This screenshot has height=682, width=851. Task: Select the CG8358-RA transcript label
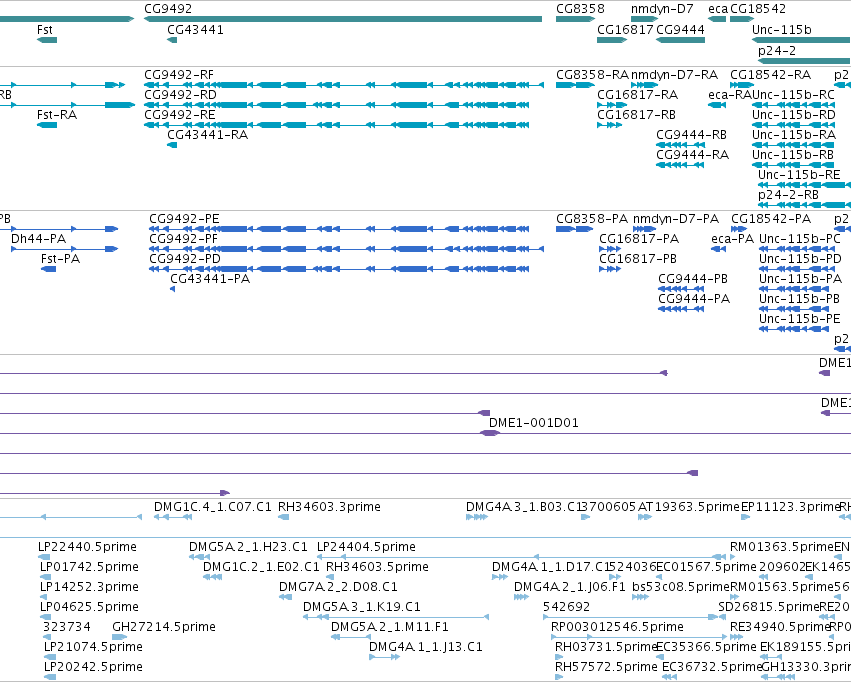coord(593,75)
